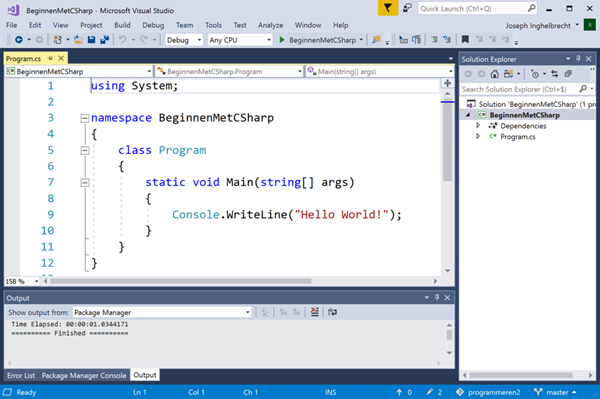Open the Any CPU platform dropdown

tap(240, 40)
